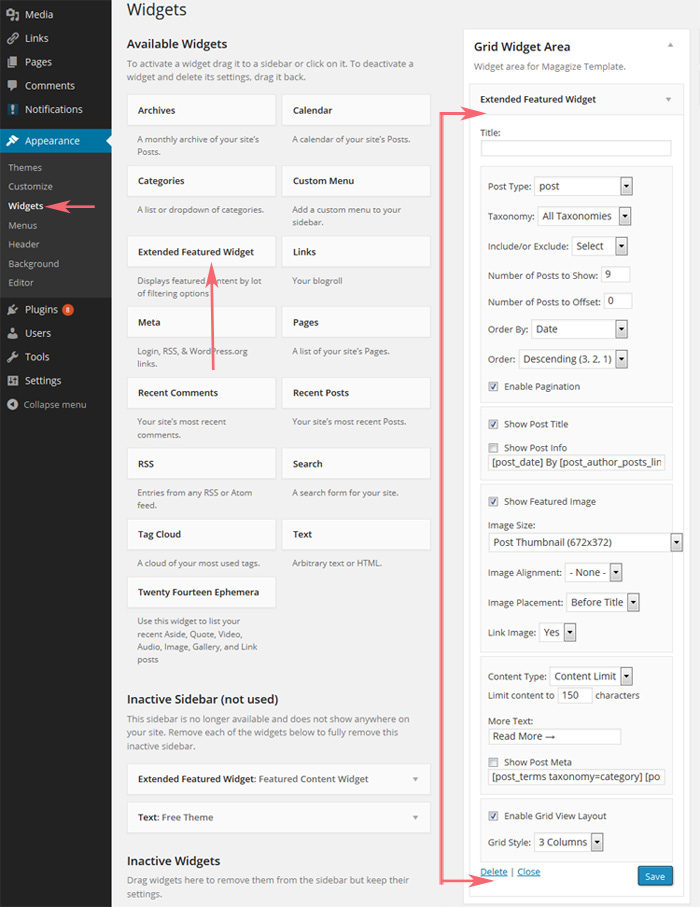Select the Recent Posts available widget

tap(356, 393)
